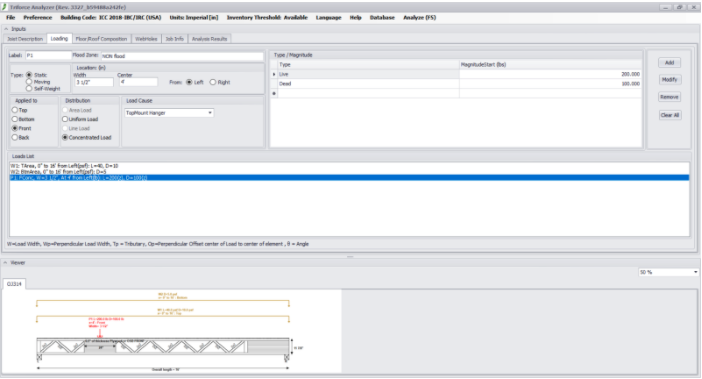
Task: Apply load to Top
Action: [x=15, y=110]
